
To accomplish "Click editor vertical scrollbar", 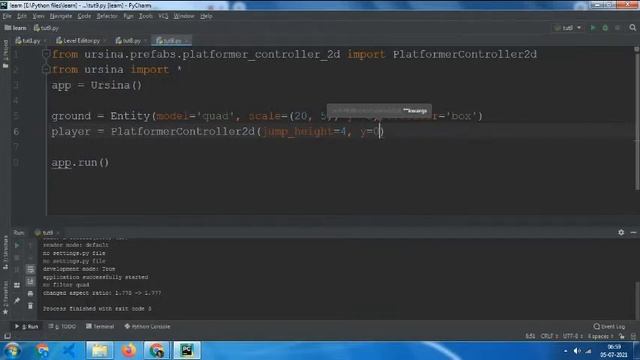I will coord(636,122).
